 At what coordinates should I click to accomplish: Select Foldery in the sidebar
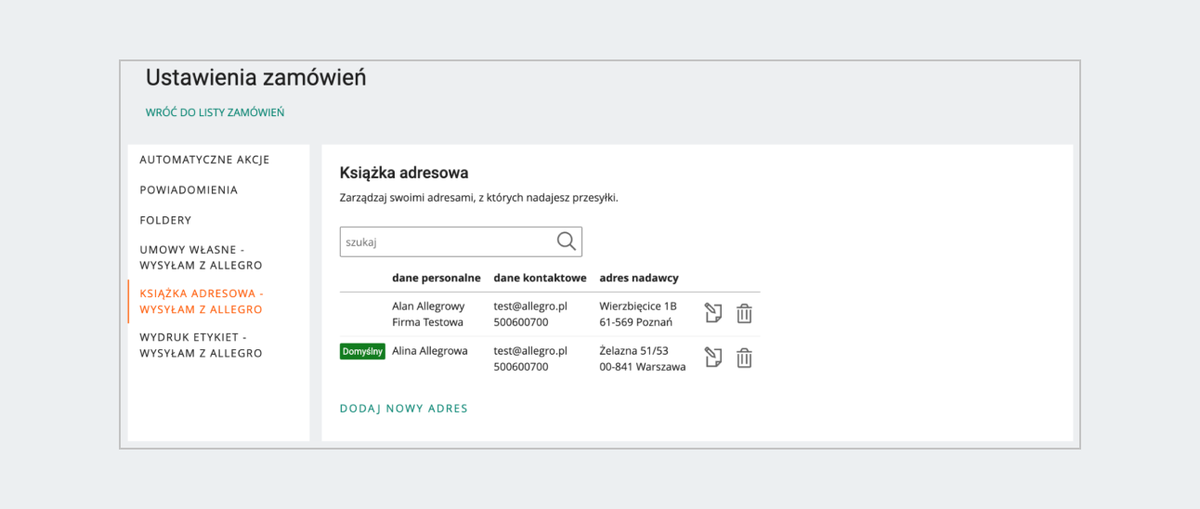tap(165, 220)
